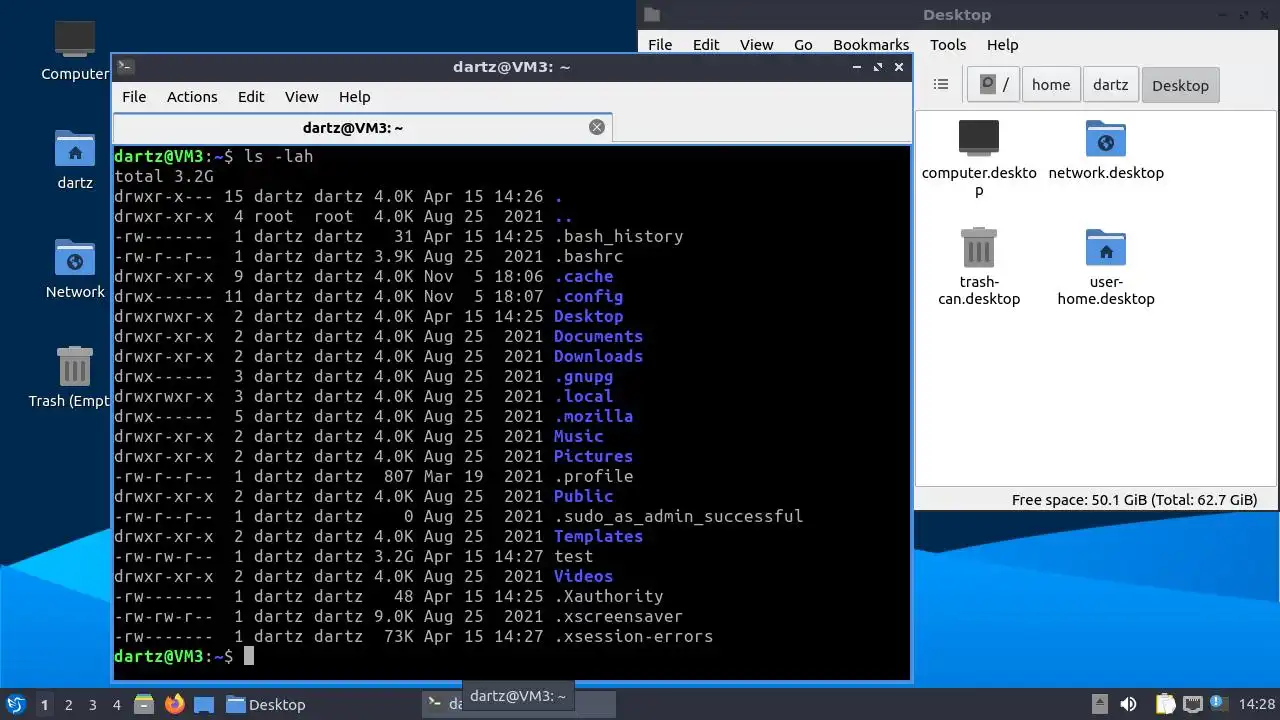Click the 'ls -lah' command text
The height and width of the screenshot is (720, 1280).
click(279, 156)
